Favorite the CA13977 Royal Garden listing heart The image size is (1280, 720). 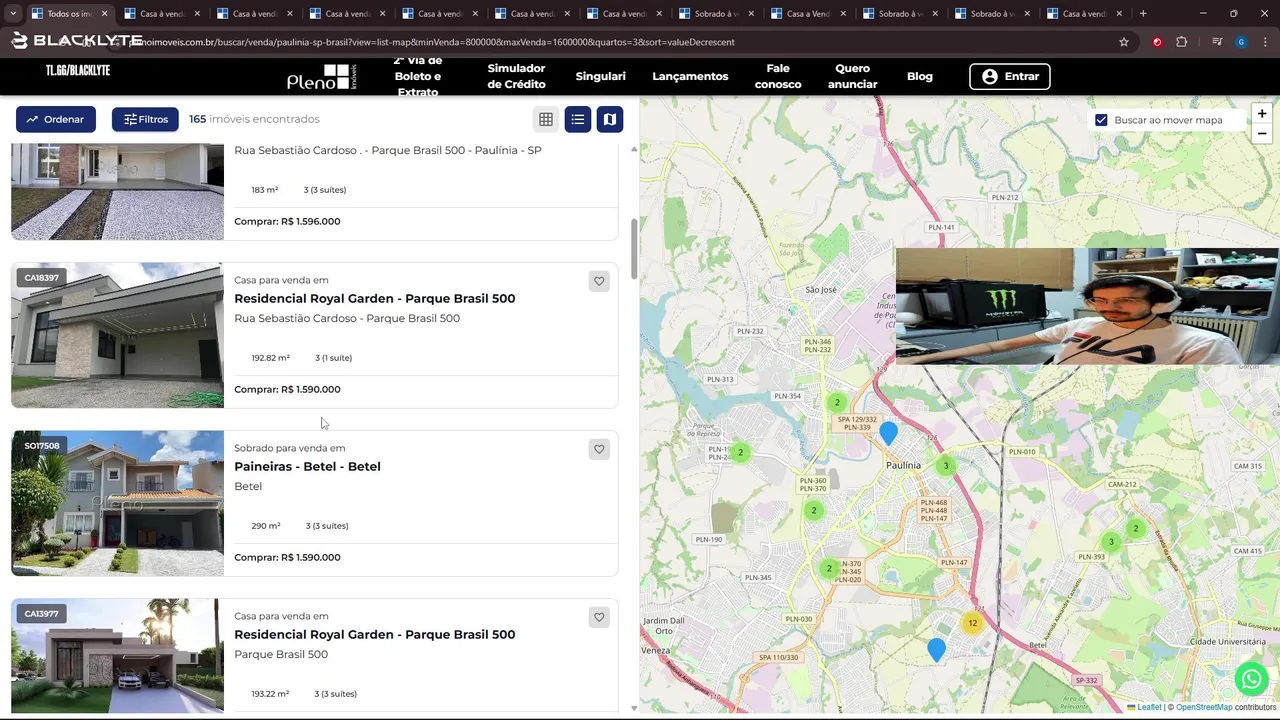[x=599, y=617]
